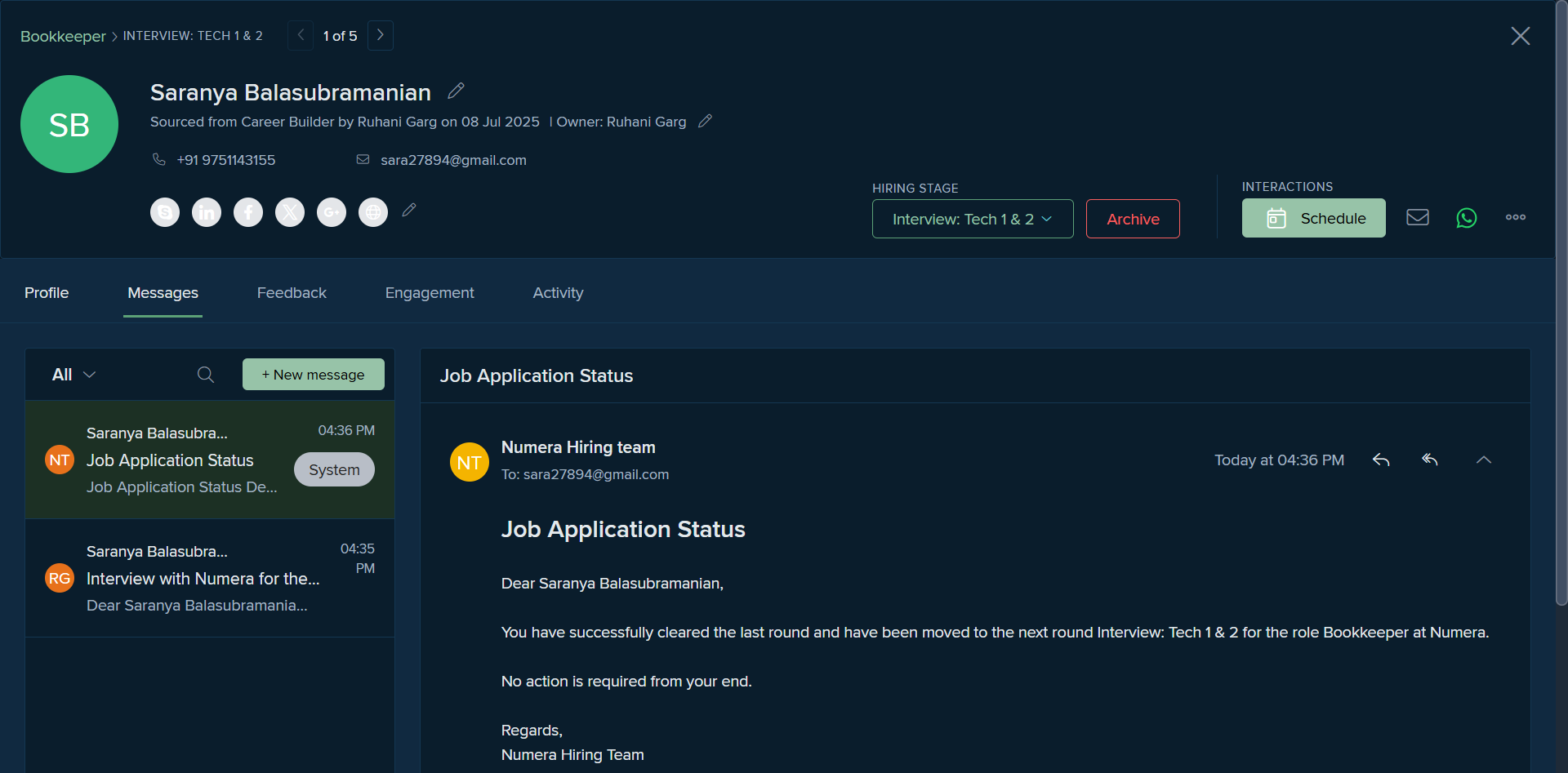This screenshot has width=1568, height=773.
Task: Open Hiring Stage dropdown Interview: Tech 1 & 2
Action: click(x=973, y=219)
